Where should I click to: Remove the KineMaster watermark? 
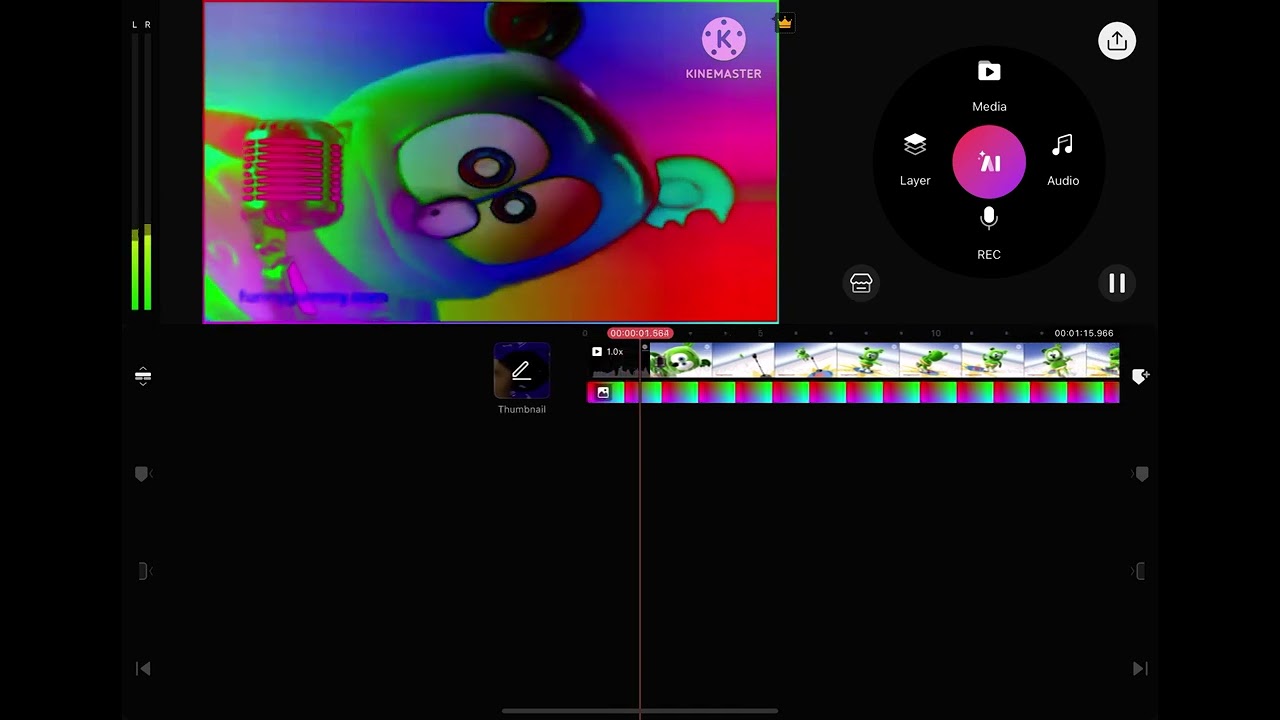tap(724, 48)
